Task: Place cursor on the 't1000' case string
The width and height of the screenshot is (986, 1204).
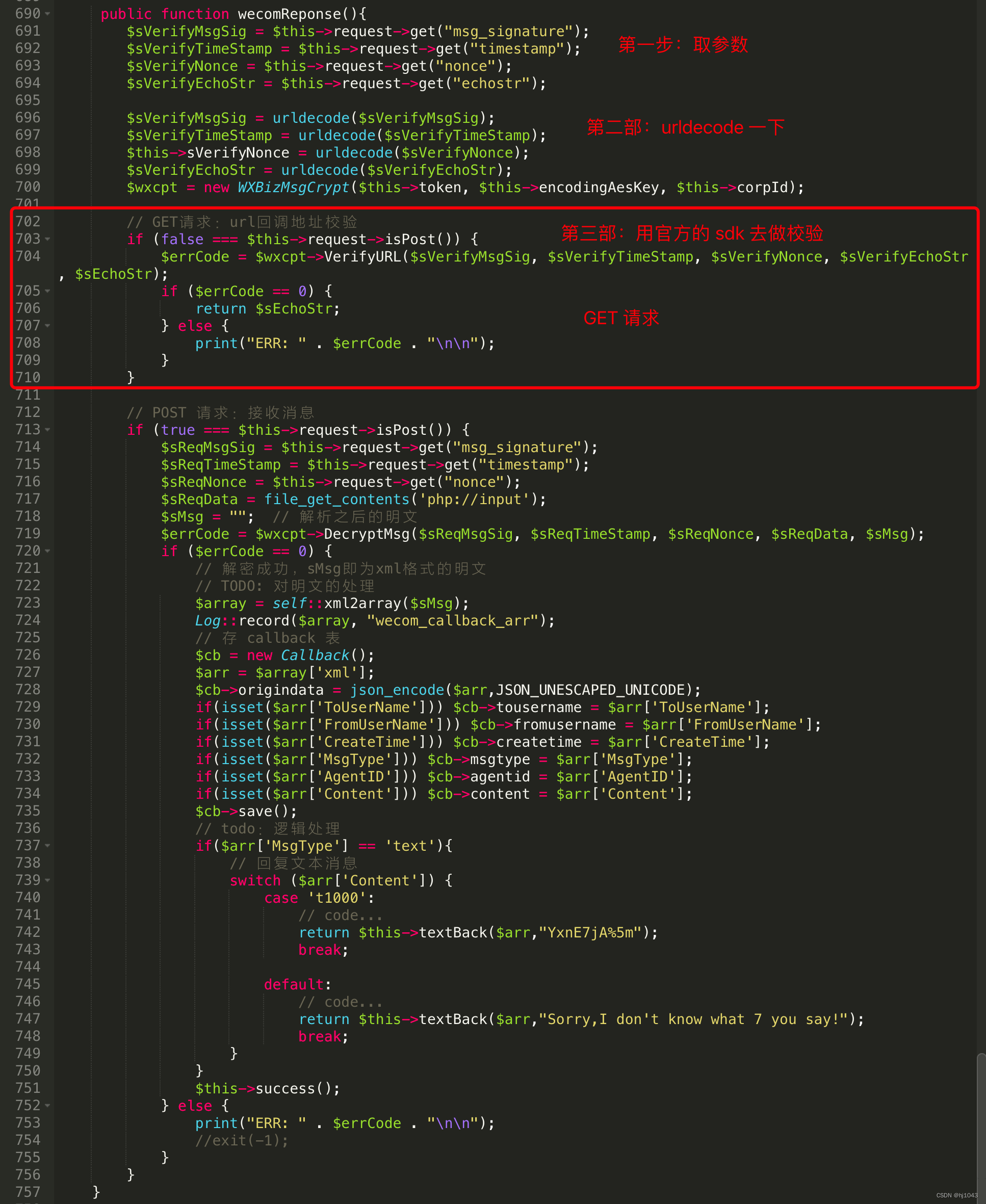Action: point(338,898)
